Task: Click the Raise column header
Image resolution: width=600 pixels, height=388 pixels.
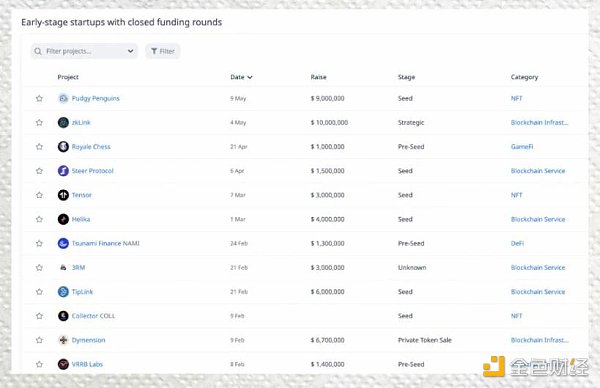Action: coord(318,77)
